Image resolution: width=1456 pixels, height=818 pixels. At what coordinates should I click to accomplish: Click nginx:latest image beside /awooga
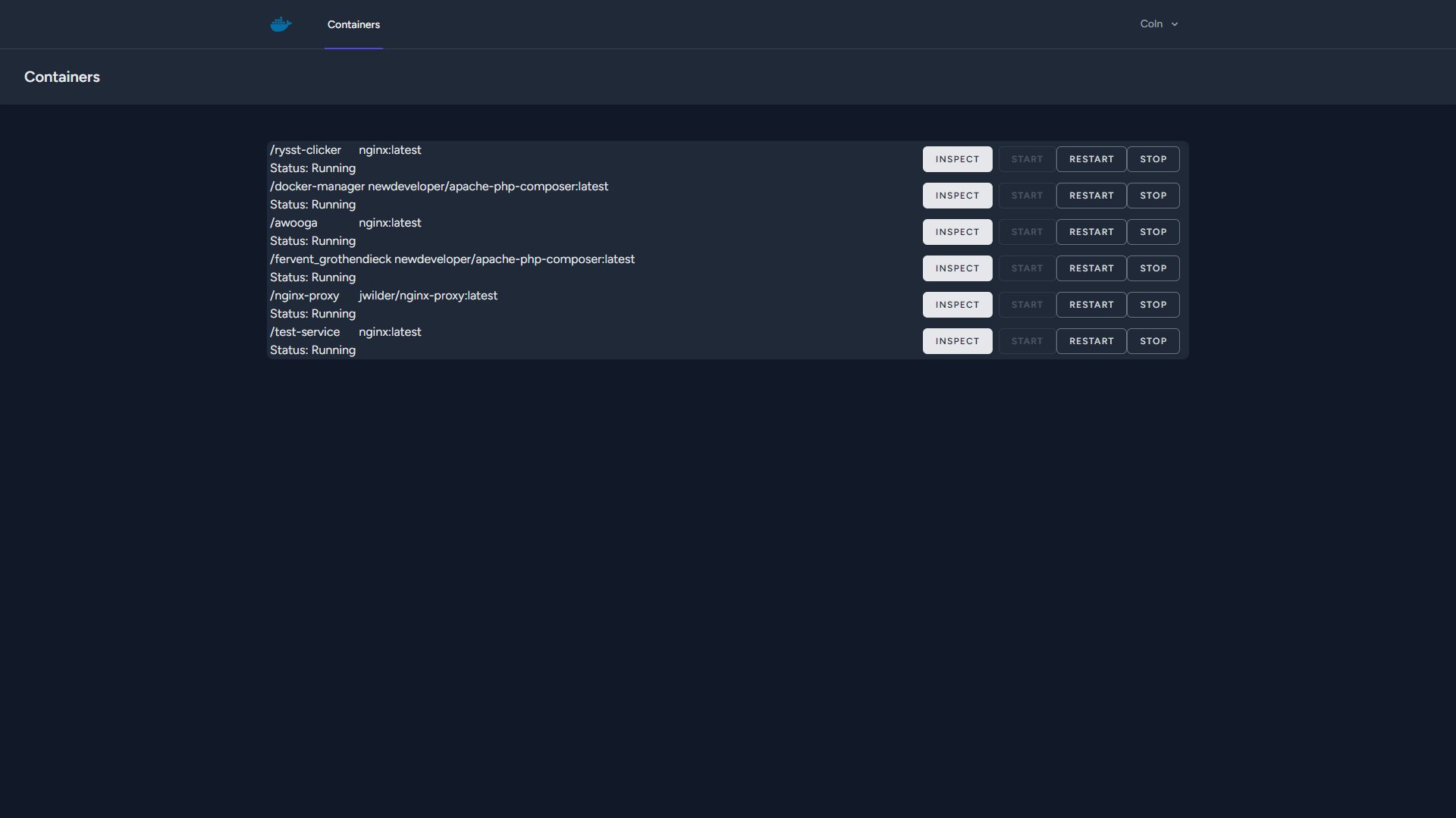(x=390, y=223)
